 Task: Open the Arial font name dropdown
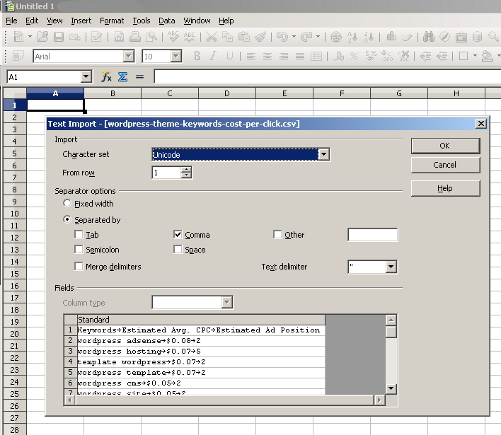[128, 56]
